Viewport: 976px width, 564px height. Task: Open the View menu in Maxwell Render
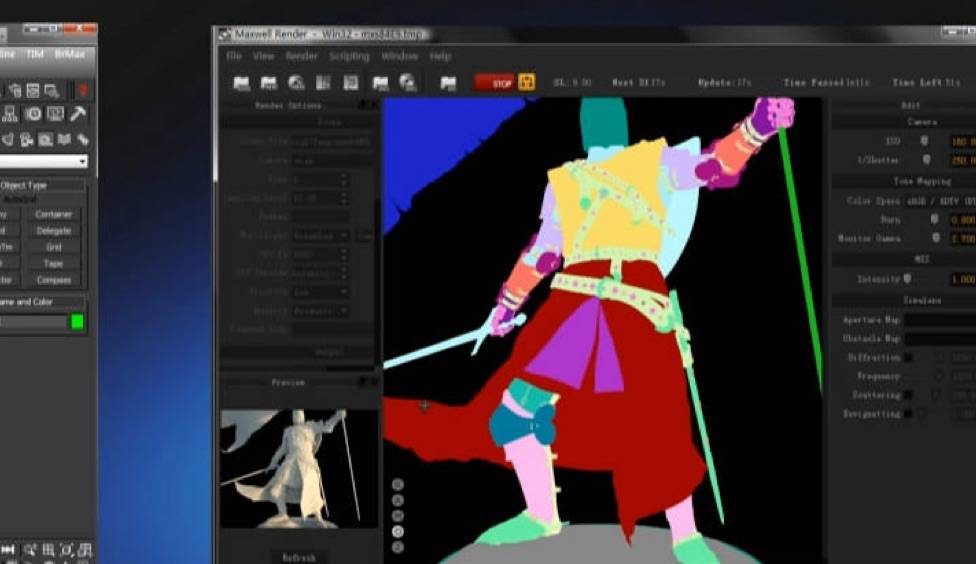coord(263,56)
